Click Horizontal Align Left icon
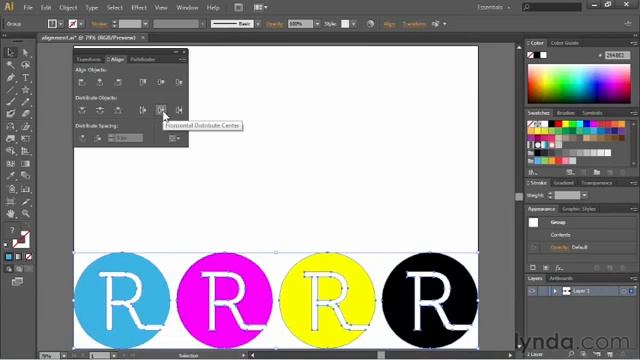The width and height of the screenshot is (640, 360). coord(82,82)
